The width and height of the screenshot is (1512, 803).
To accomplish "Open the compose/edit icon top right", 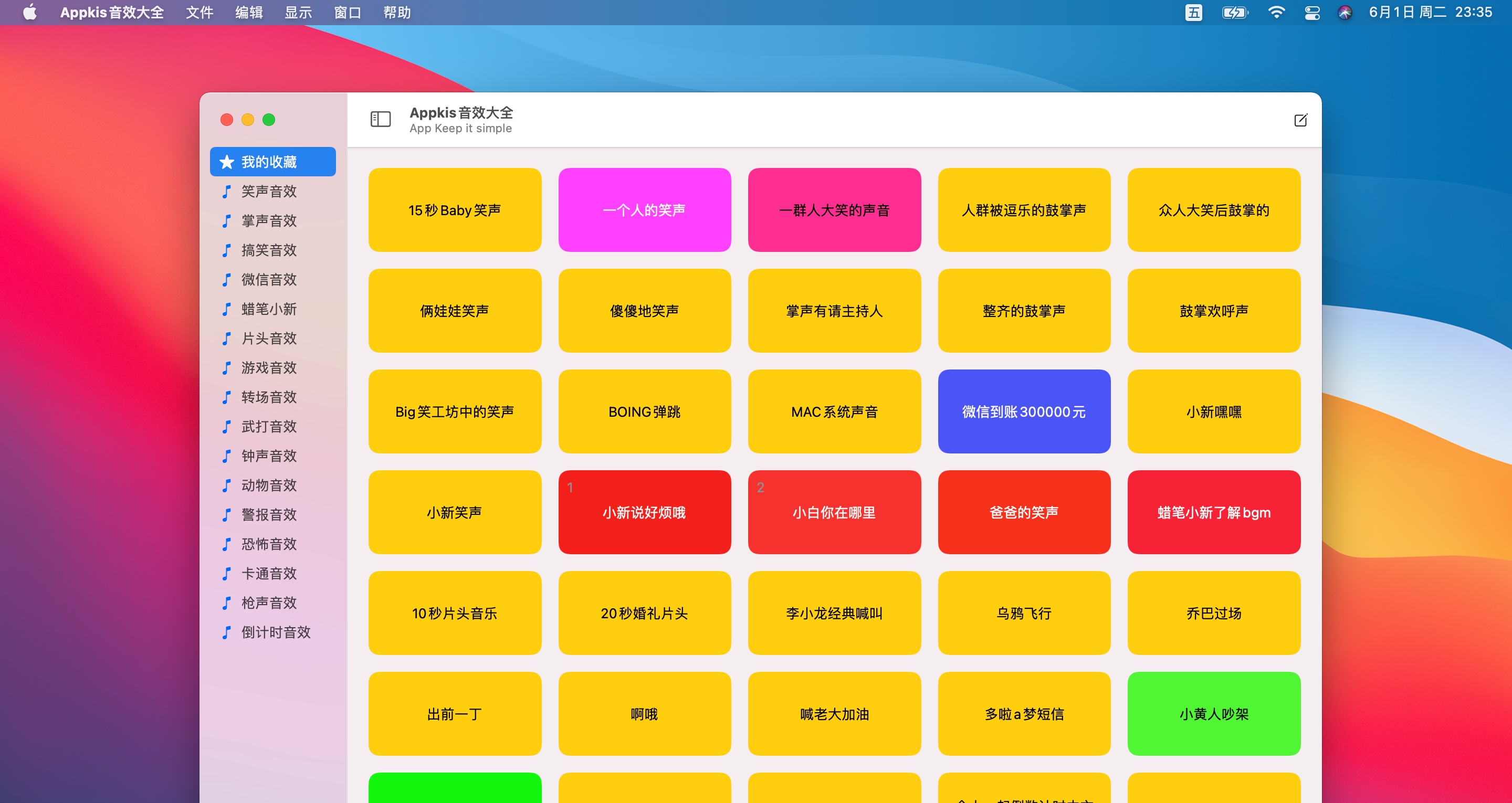I will [1301, 120].
